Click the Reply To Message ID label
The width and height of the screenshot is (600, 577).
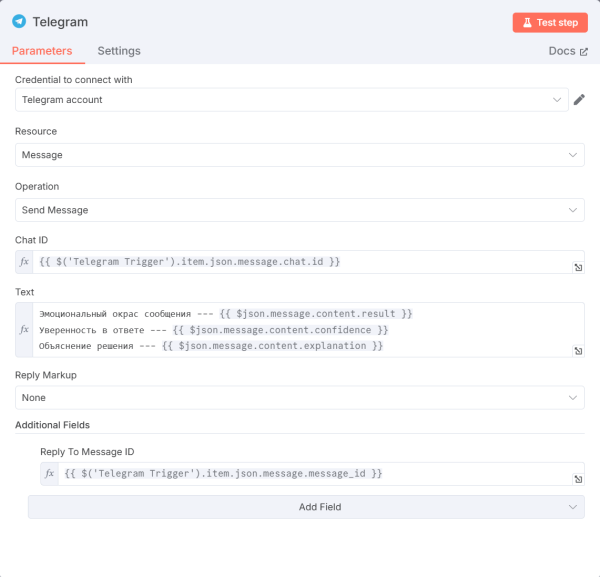pos(87,452)
